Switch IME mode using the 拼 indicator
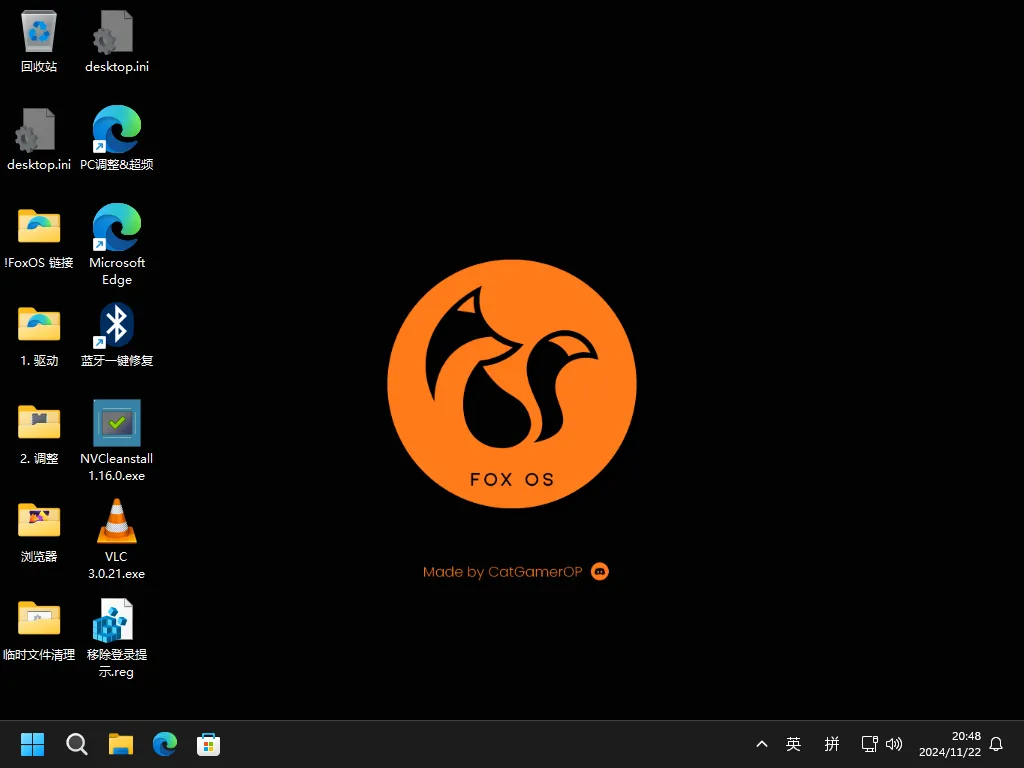The width and height of the screenshot is (1024, 768). [x=831, y=744]
